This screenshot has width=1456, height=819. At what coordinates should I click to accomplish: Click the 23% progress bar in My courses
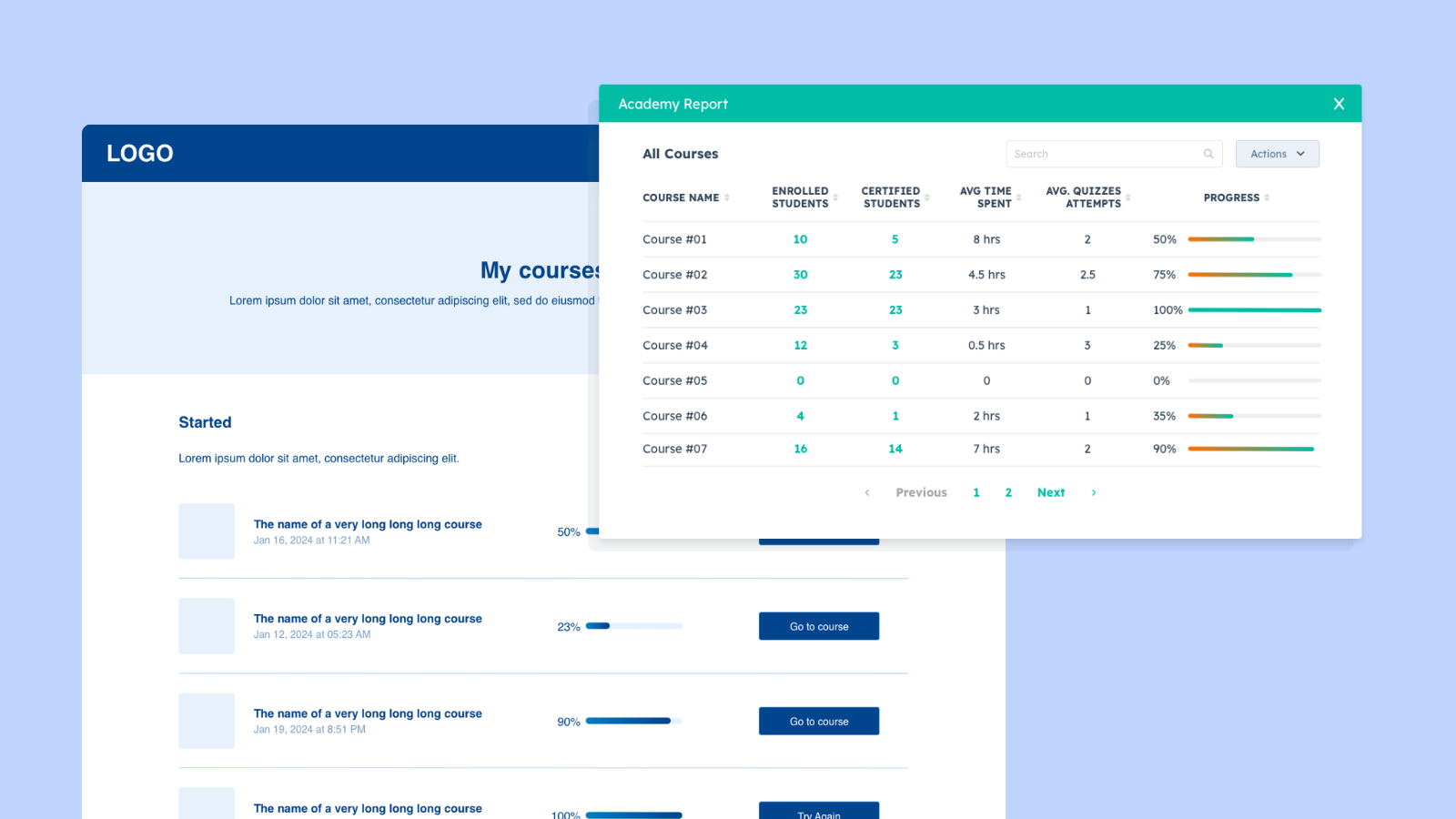[633, 626]
